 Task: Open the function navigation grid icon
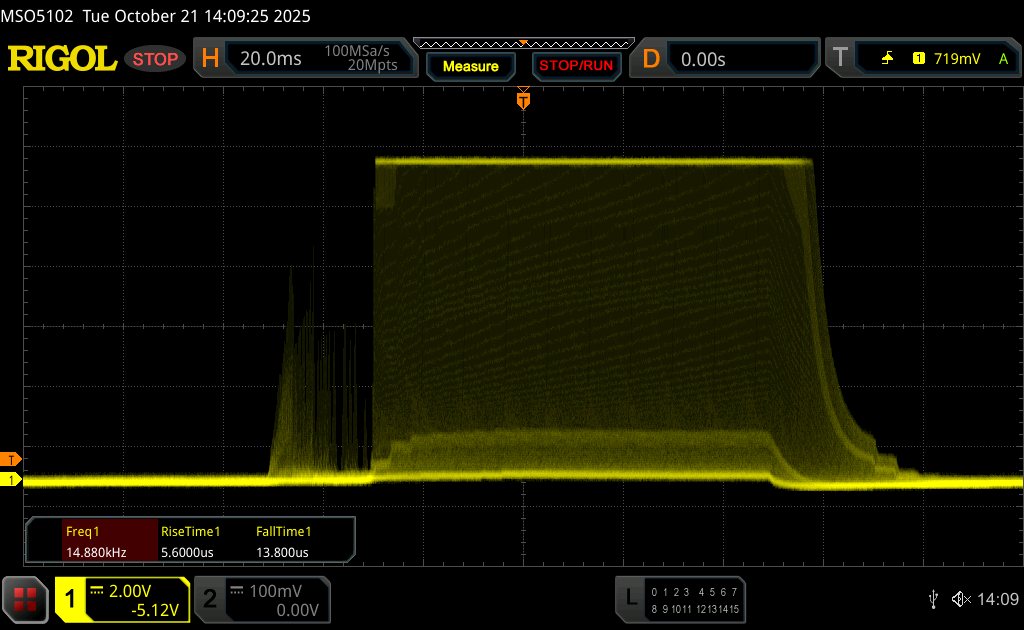pos(25,598)
